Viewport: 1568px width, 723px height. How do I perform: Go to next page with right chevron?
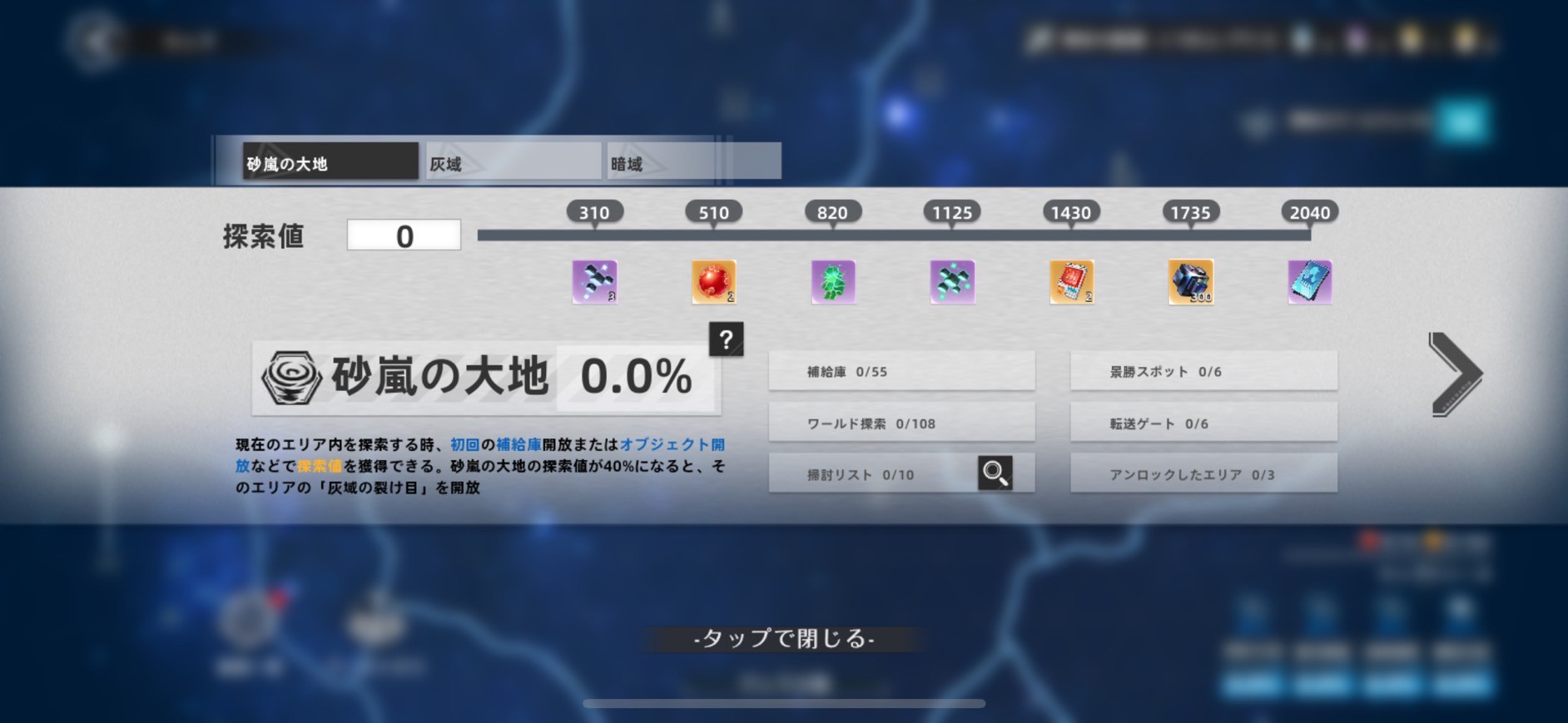click(1455, 374)
